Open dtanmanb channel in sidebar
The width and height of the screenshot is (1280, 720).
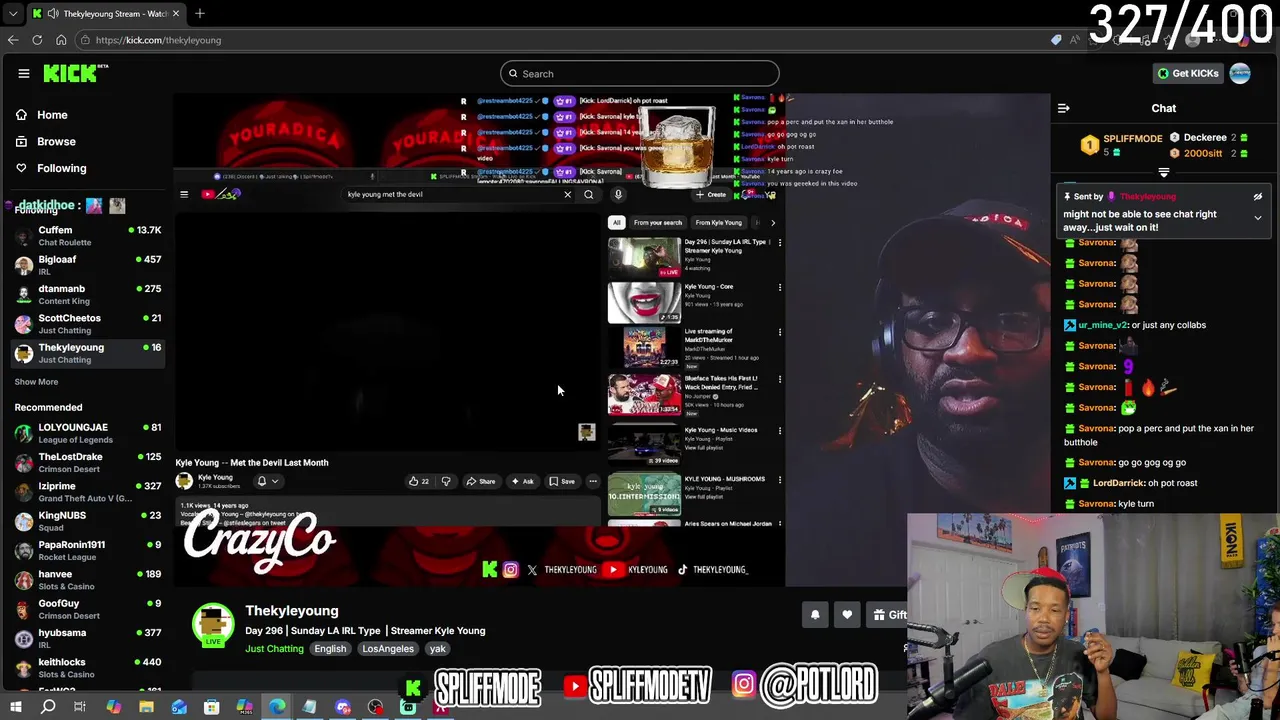coord(87,294)
